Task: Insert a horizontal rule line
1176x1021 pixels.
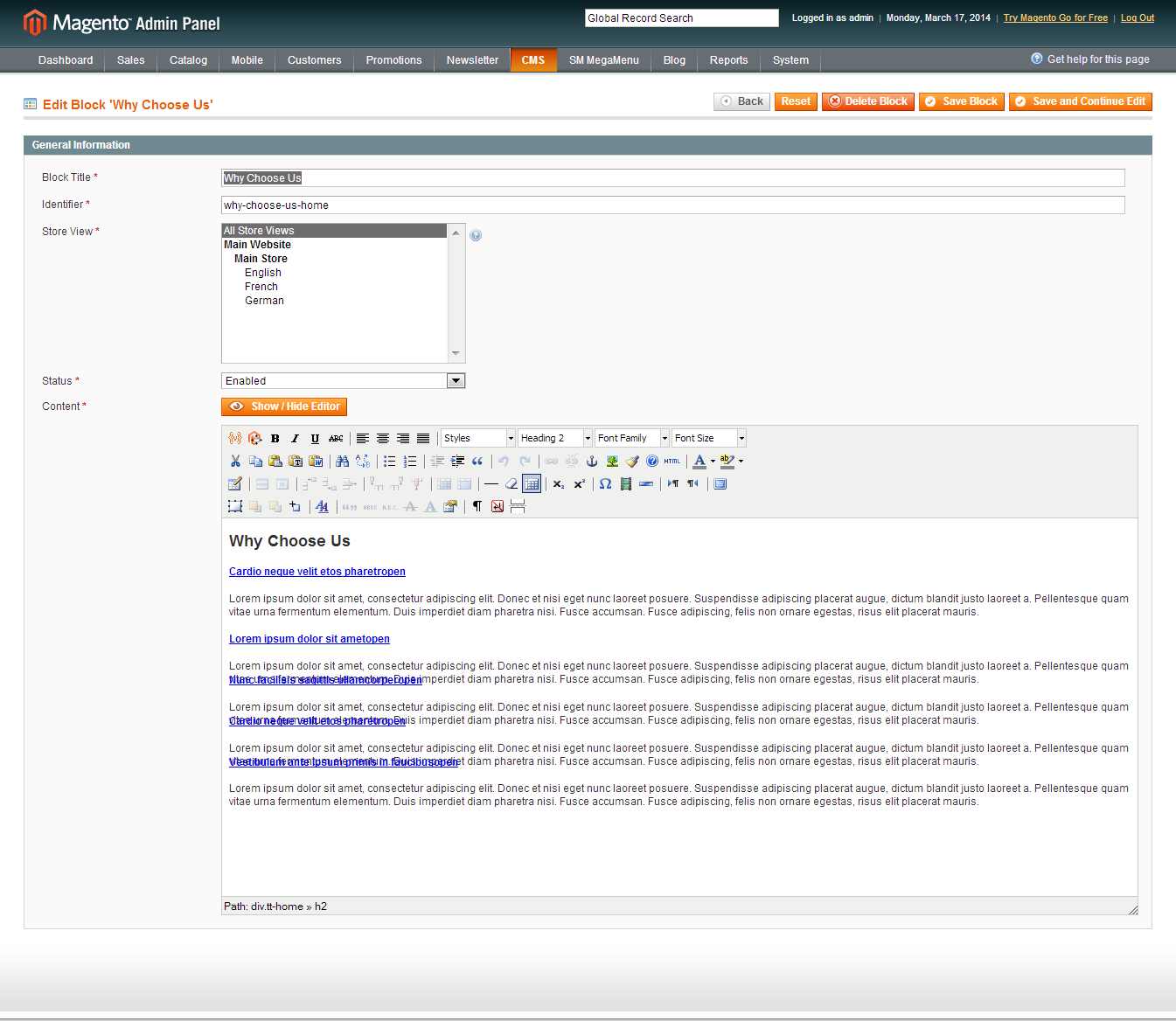Action: point(491,484)
